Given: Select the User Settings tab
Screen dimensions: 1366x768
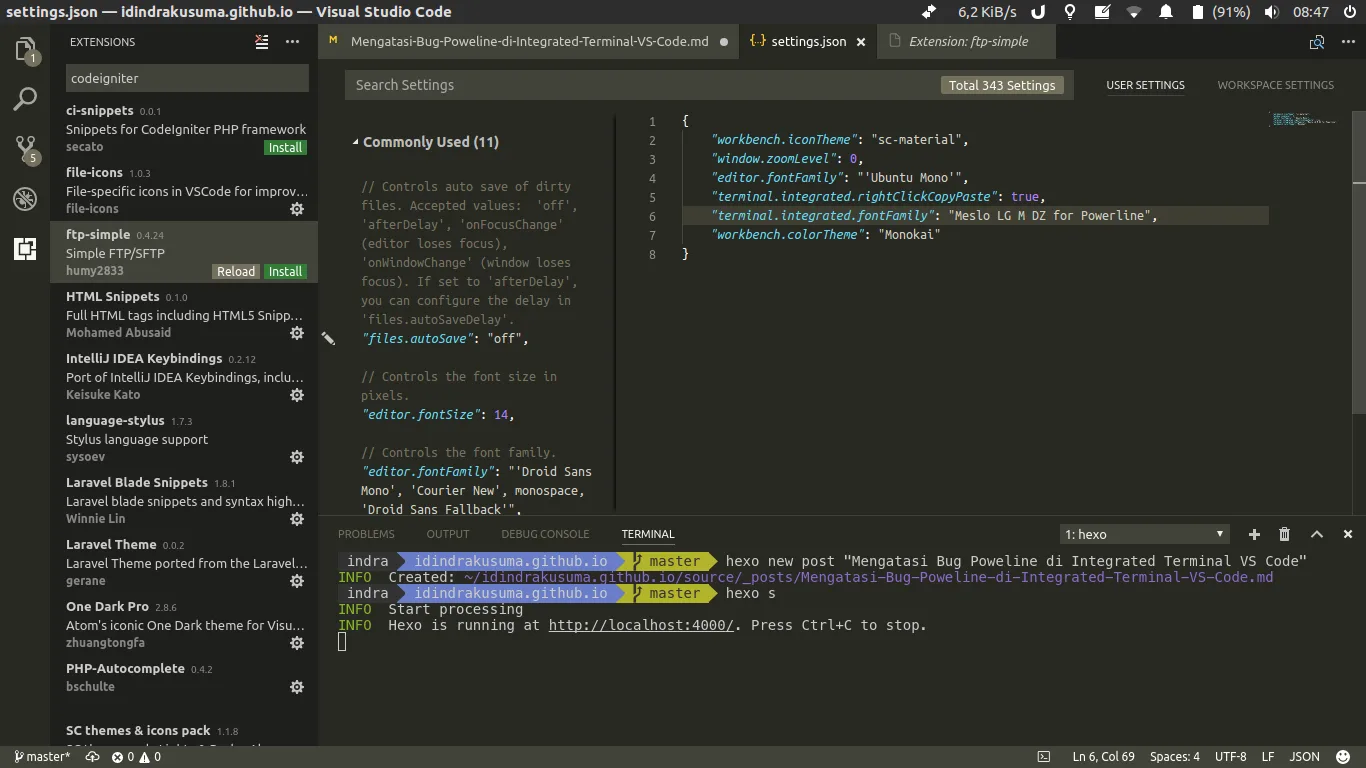Looking at the screenshot, I should coord(1145,85).
